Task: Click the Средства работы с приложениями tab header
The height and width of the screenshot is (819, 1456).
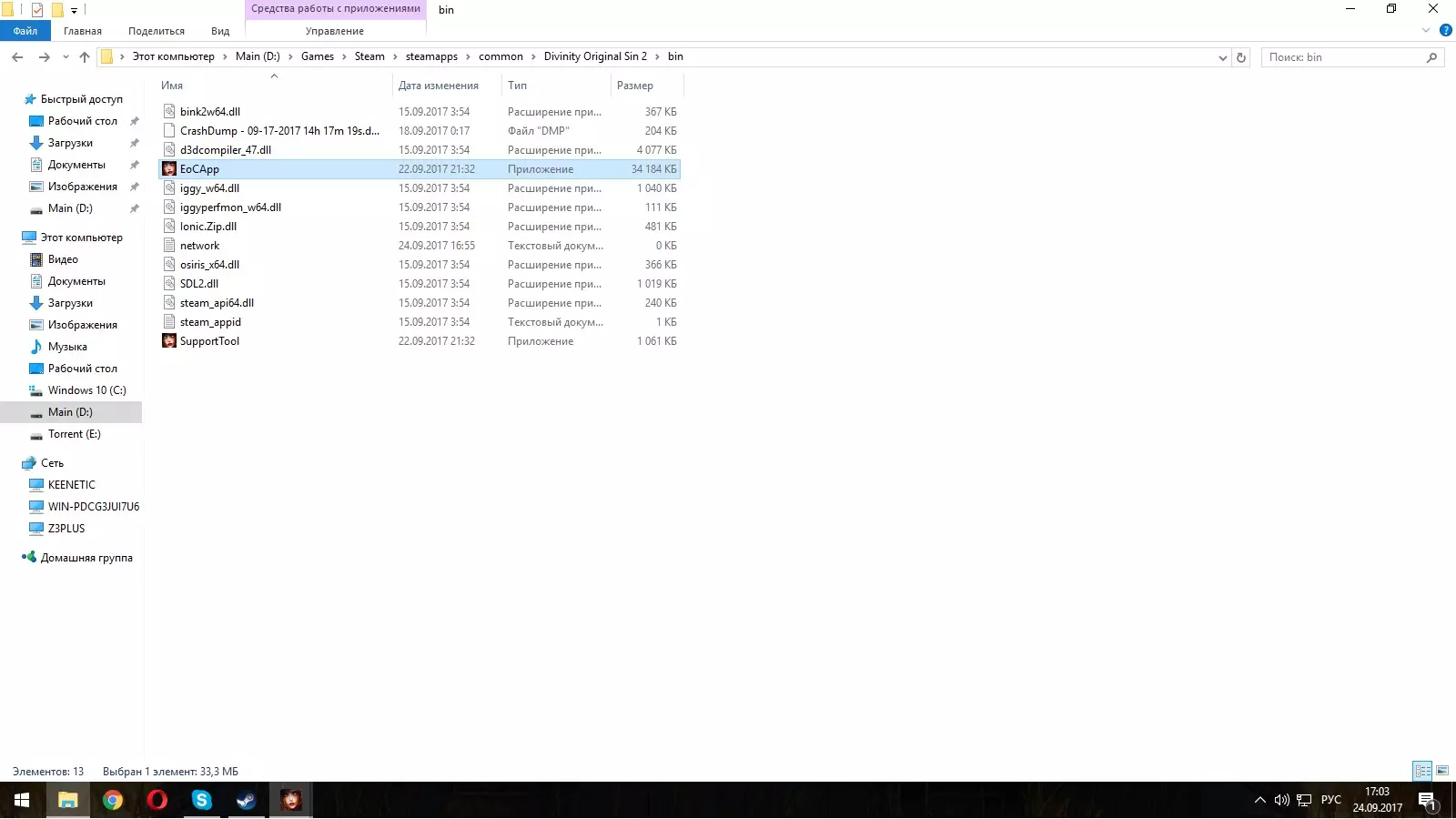Action: (336, 9)
